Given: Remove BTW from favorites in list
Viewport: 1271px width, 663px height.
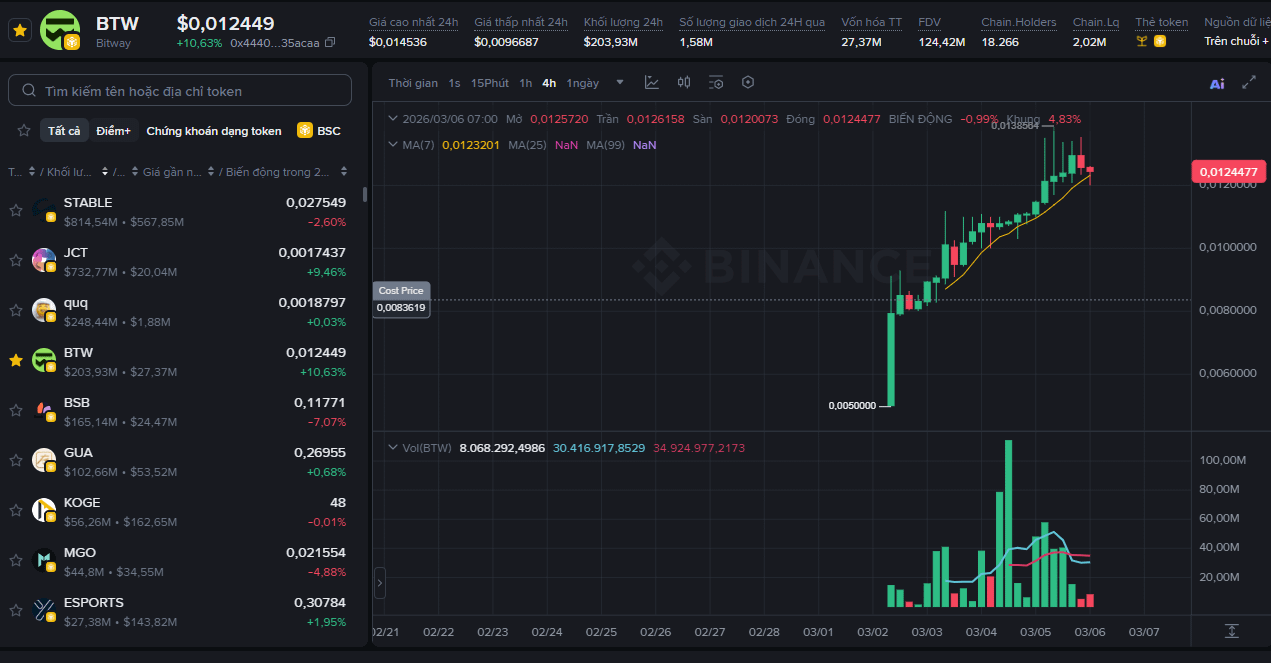Looking at the screenshot, I should click(16, 360).
